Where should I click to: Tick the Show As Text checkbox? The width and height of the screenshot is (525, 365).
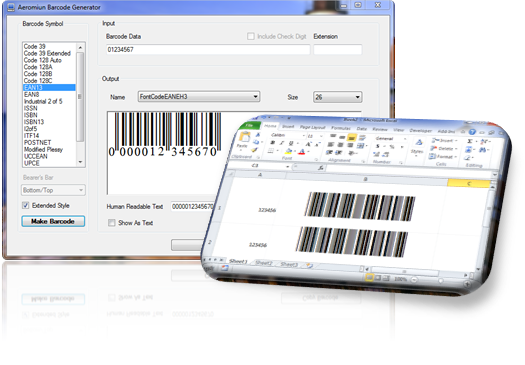point(111,223)
